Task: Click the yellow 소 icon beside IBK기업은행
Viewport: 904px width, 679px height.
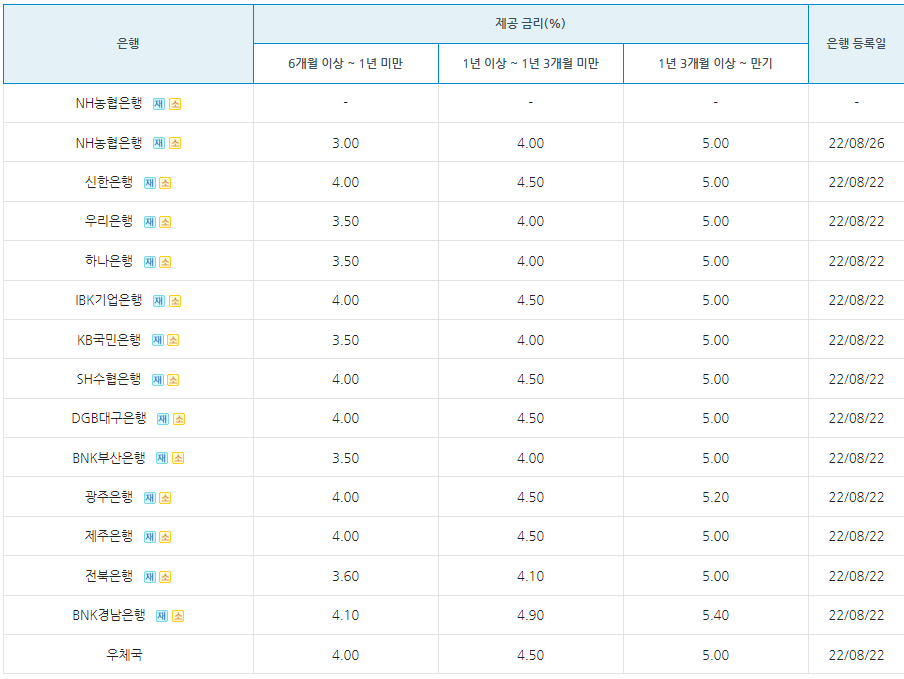Action: click(x=175, y=301)
